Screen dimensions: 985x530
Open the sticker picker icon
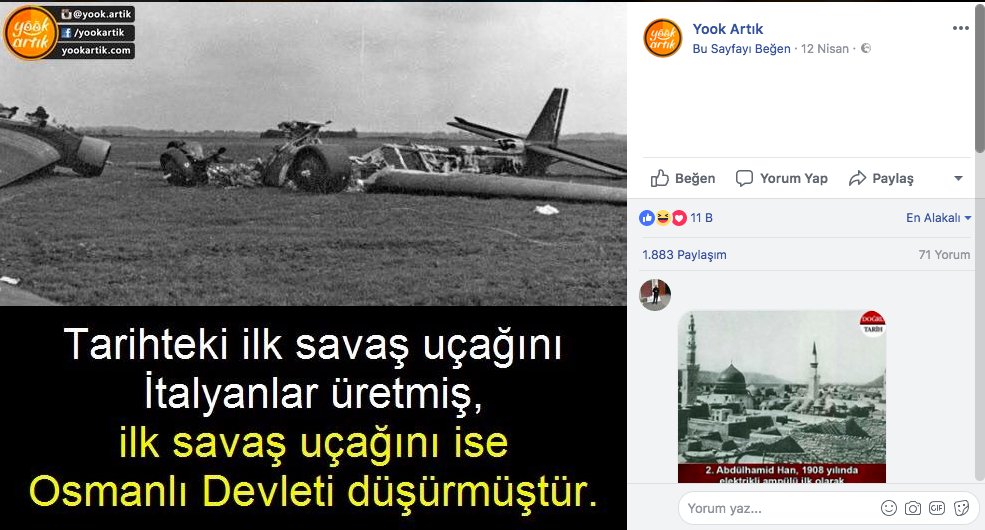pyautogui.click(x=961, y=508)
